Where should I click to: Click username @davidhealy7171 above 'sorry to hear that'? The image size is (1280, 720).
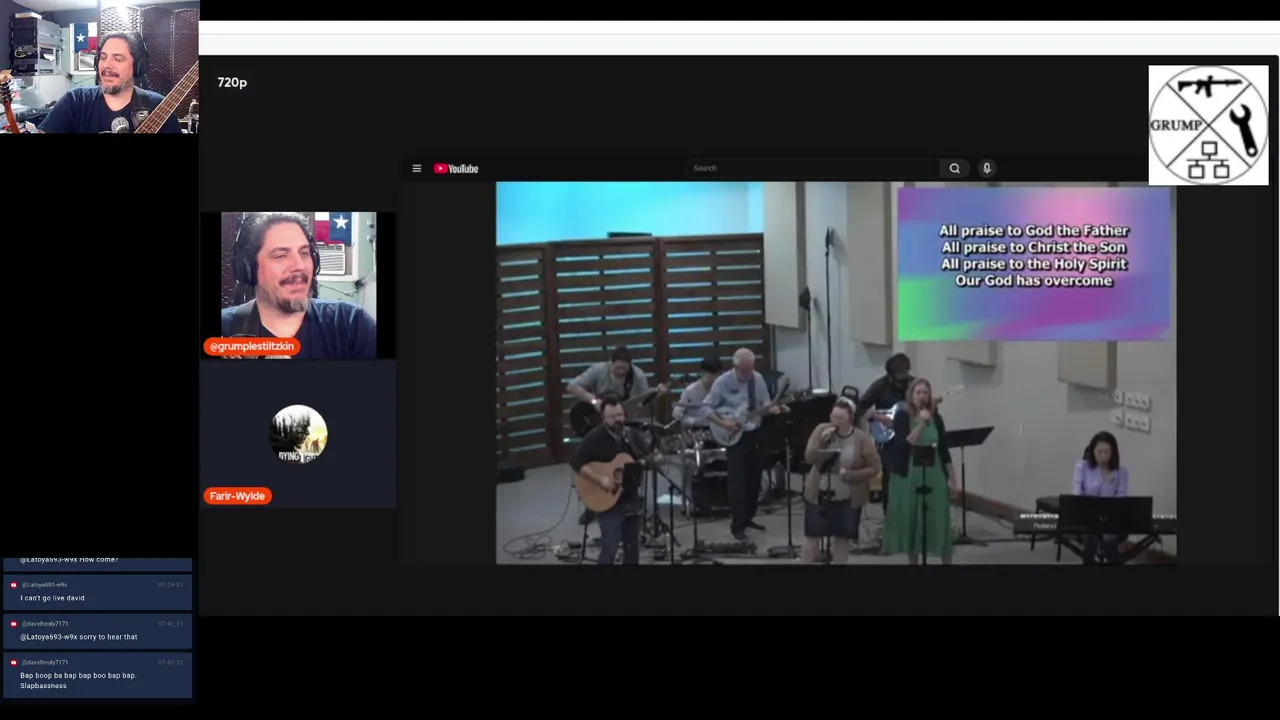click(45, 624)
